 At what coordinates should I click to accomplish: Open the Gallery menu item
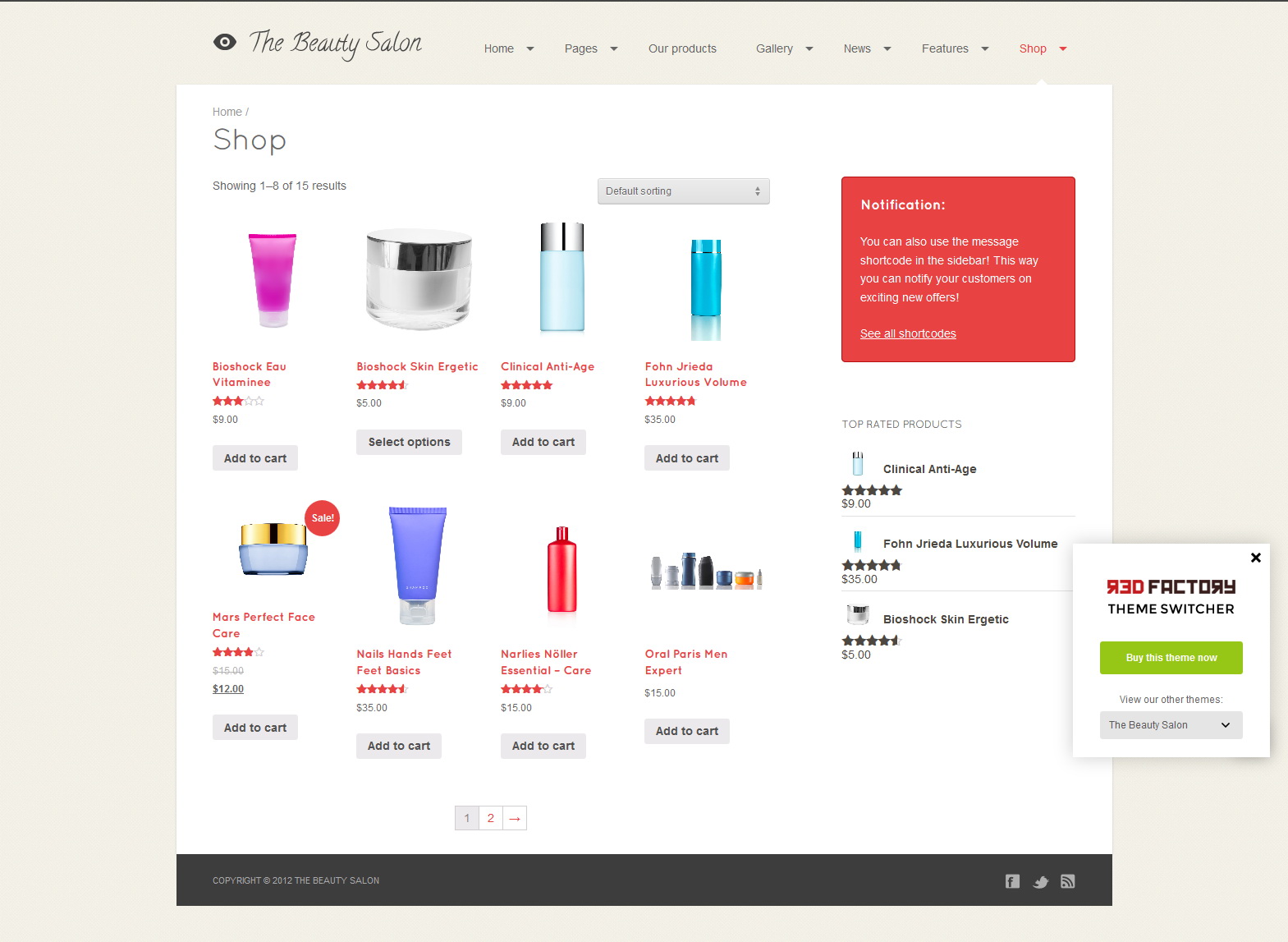(774, 48)
